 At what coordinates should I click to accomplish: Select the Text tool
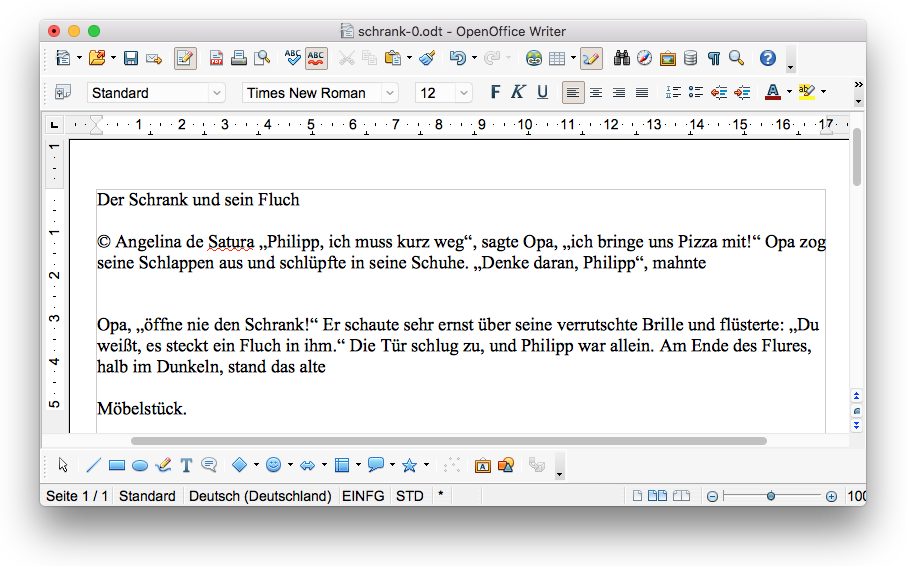click(x=186, y=465)
